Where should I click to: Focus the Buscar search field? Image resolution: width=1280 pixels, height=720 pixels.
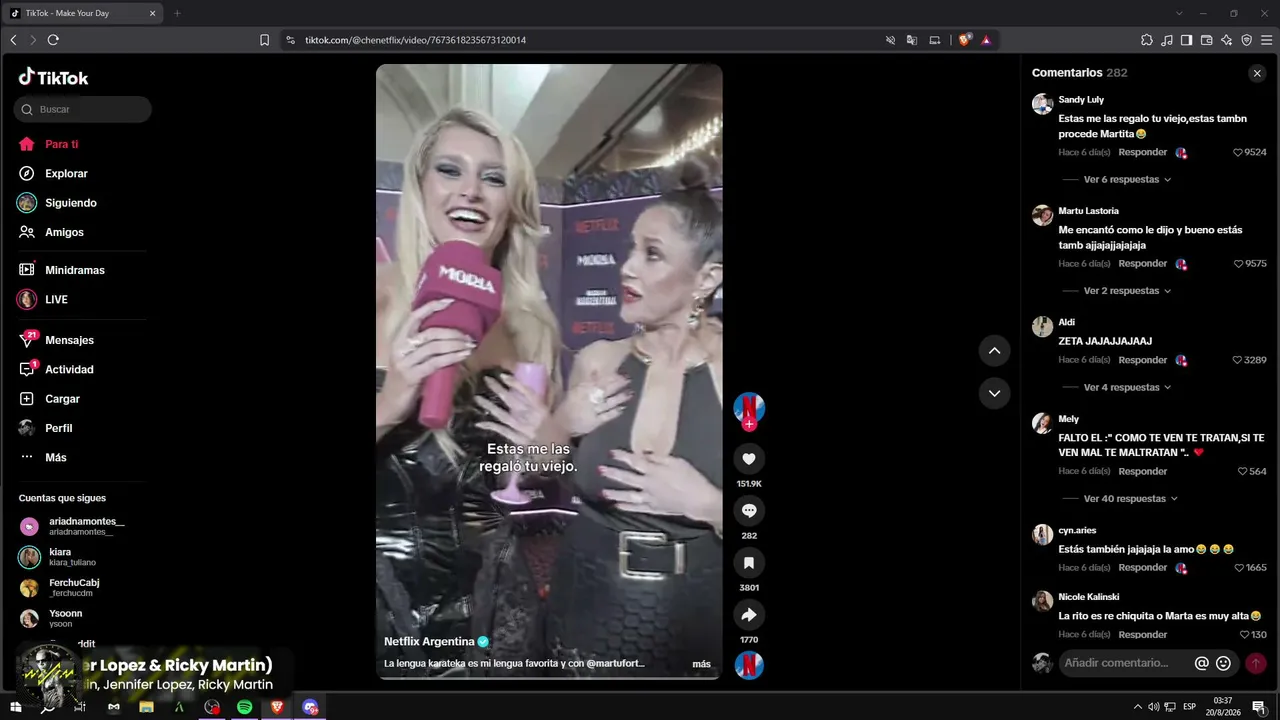click(83, 109)
